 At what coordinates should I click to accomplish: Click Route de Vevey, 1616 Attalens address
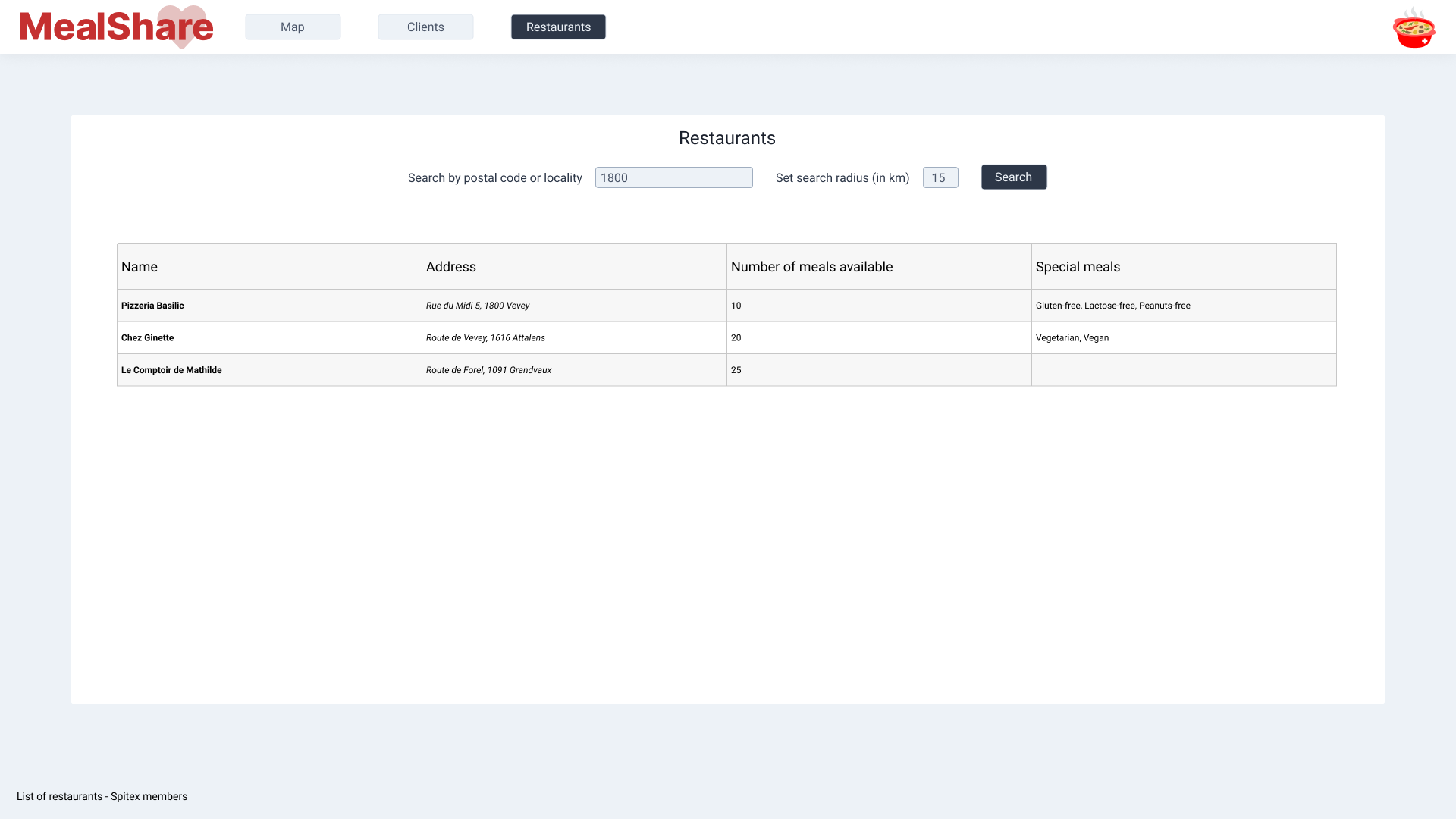(485, 338)
